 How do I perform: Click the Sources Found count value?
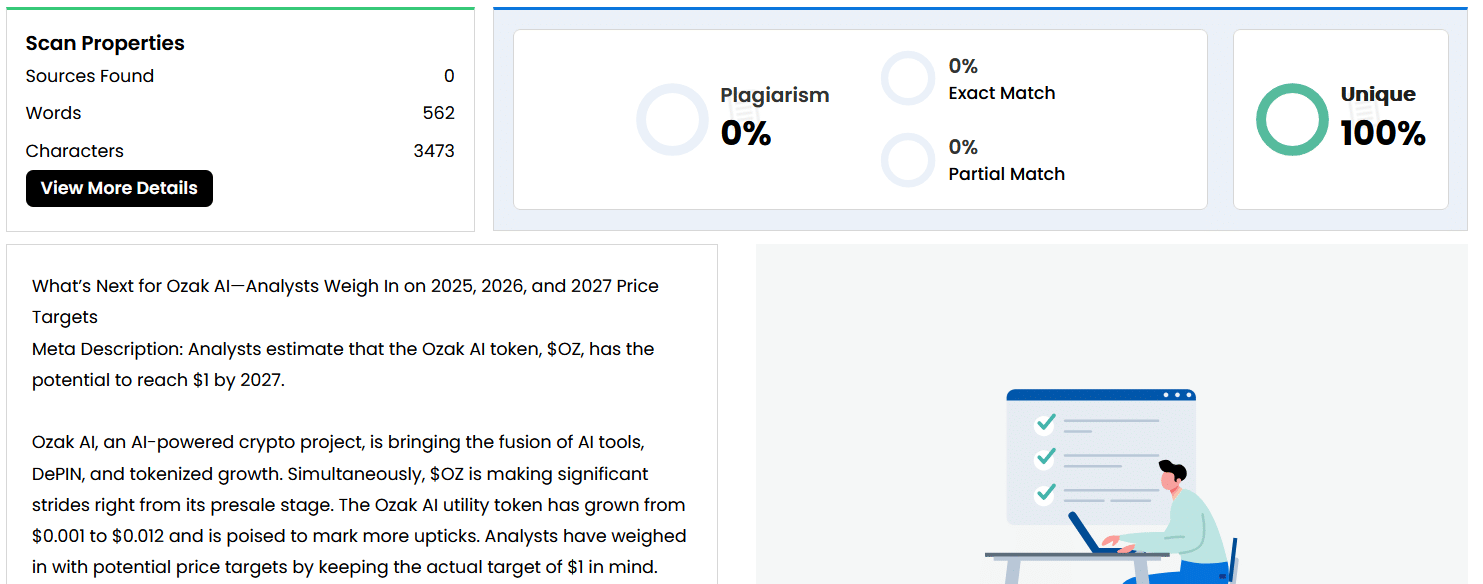[x=449, y=76]
